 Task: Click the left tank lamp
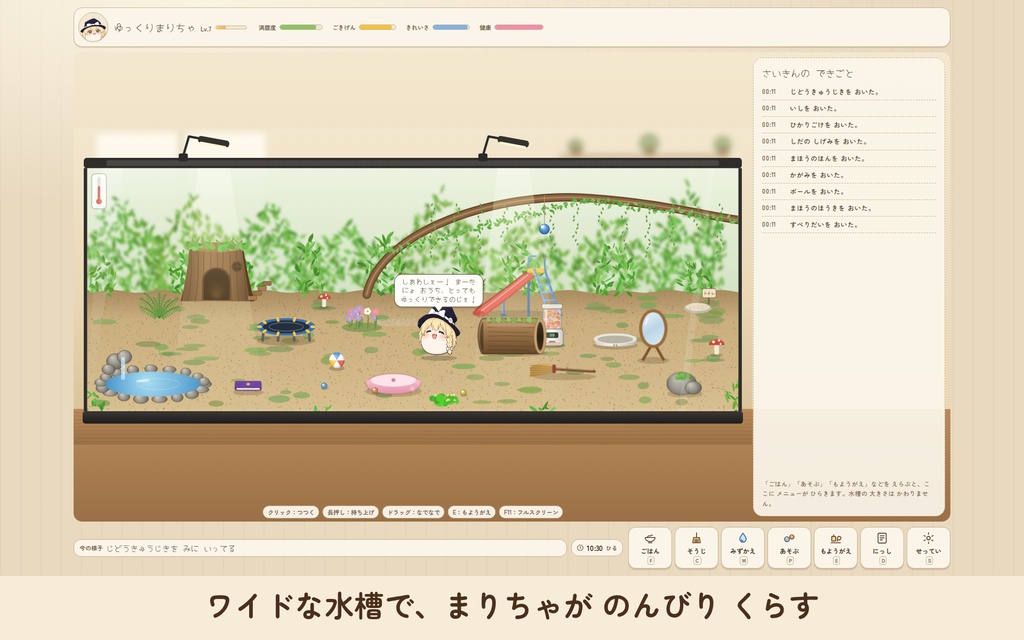(x=204, y=146)
